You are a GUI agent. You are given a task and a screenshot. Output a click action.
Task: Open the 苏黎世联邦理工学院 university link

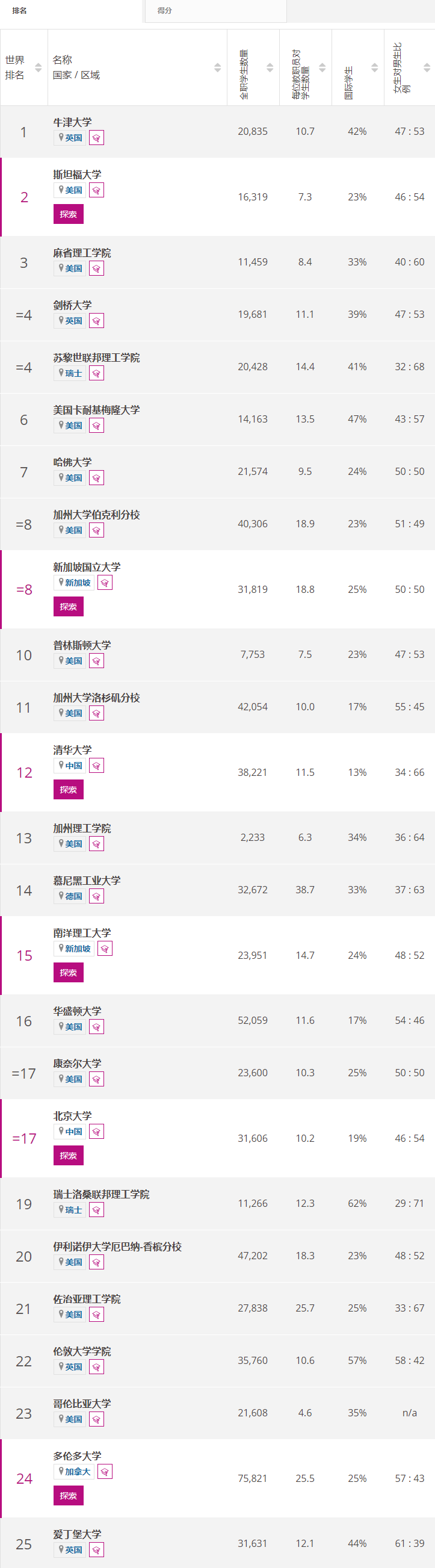tap(96, 358)
